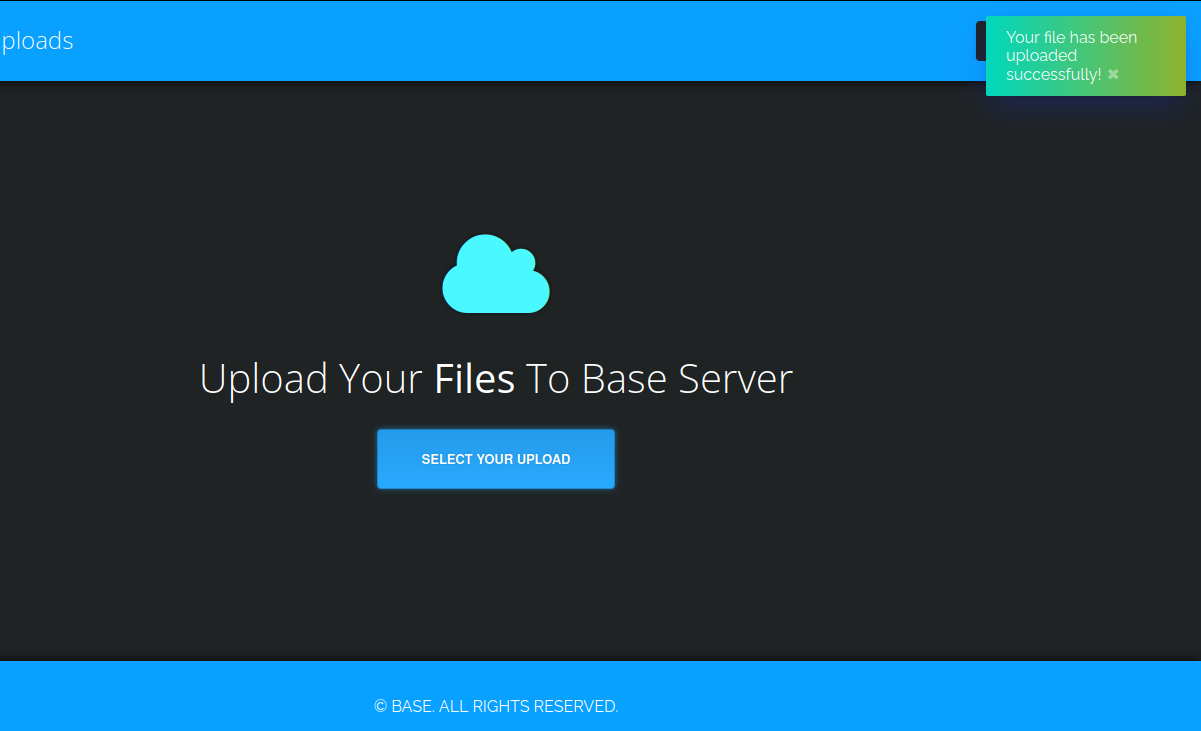Screen dimensions: 1201x731
Task: Click the word 'SELECT' on upload button
Action: [x=446, y=460]
